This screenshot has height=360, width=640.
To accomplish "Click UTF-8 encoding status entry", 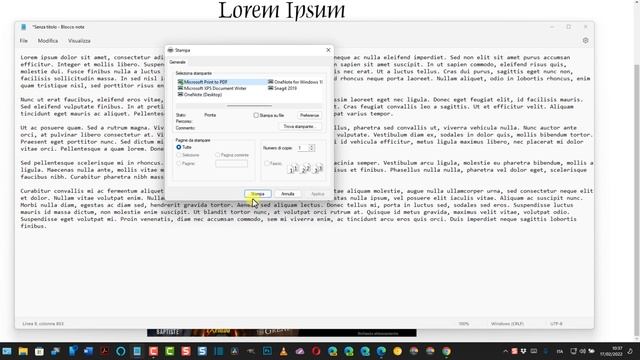I will [x=556, y=324].
